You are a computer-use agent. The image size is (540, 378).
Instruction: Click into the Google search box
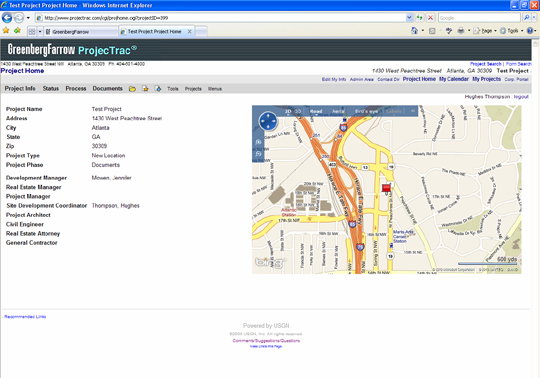pos(479,18)
